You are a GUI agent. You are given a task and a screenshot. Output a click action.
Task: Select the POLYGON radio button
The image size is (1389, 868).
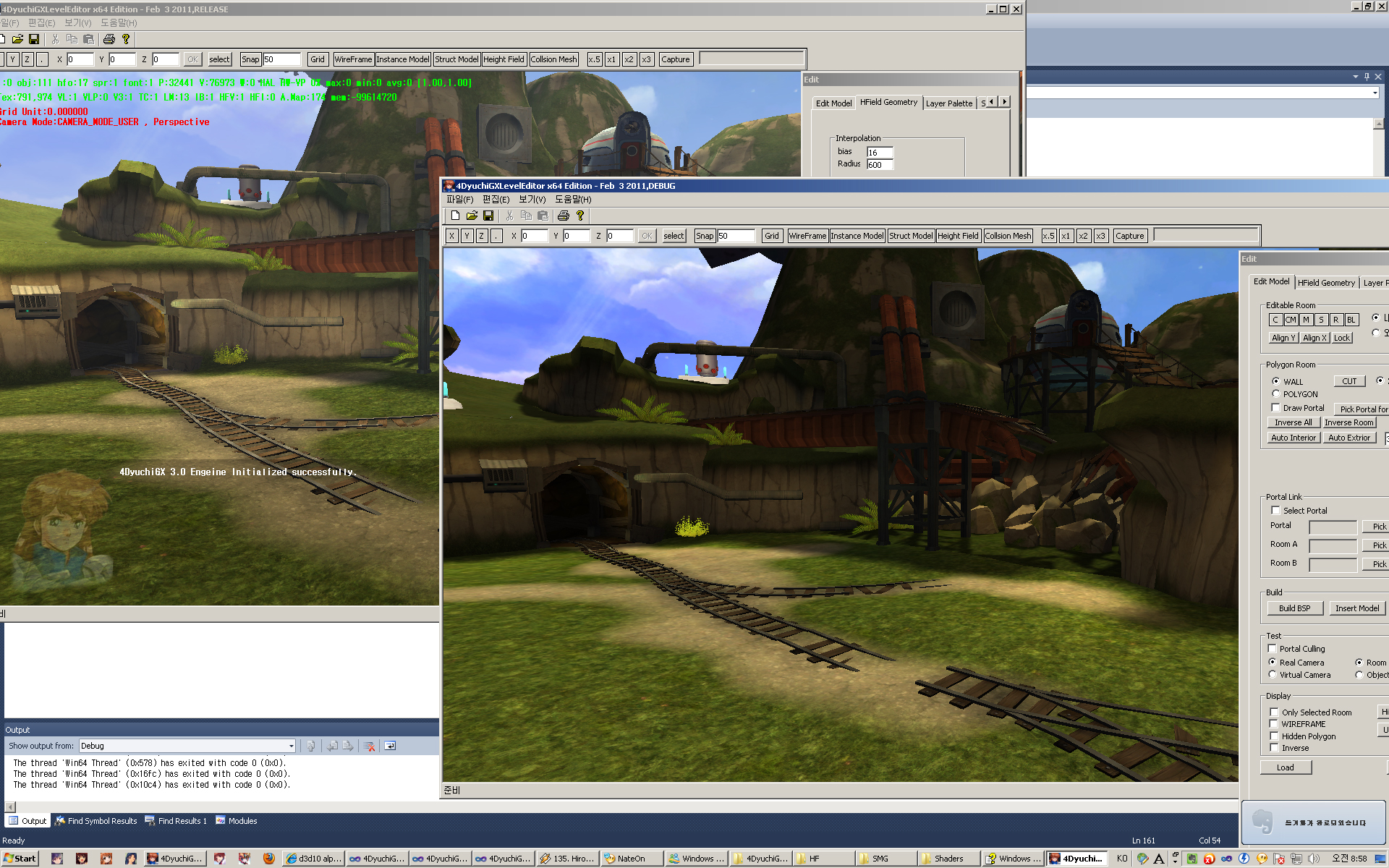[1276, 394]
